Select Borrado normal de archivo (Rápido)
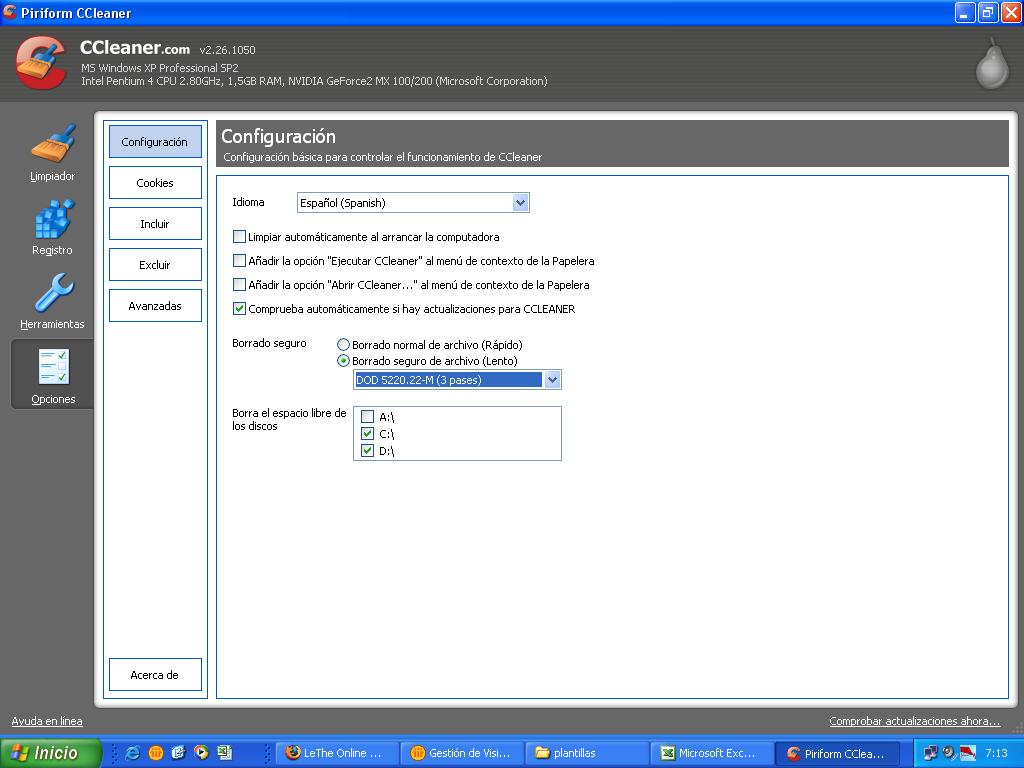 tap(343, 345)
